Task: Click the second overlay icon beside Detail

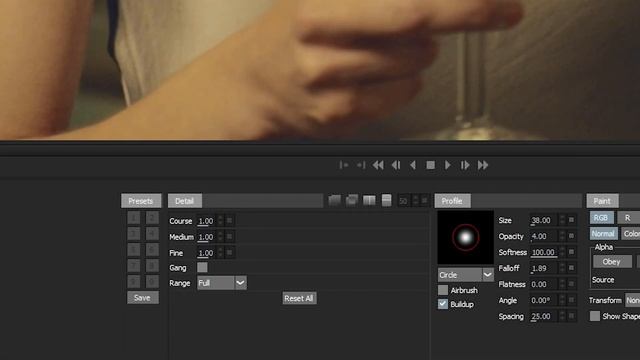Action: coord(352,200)
